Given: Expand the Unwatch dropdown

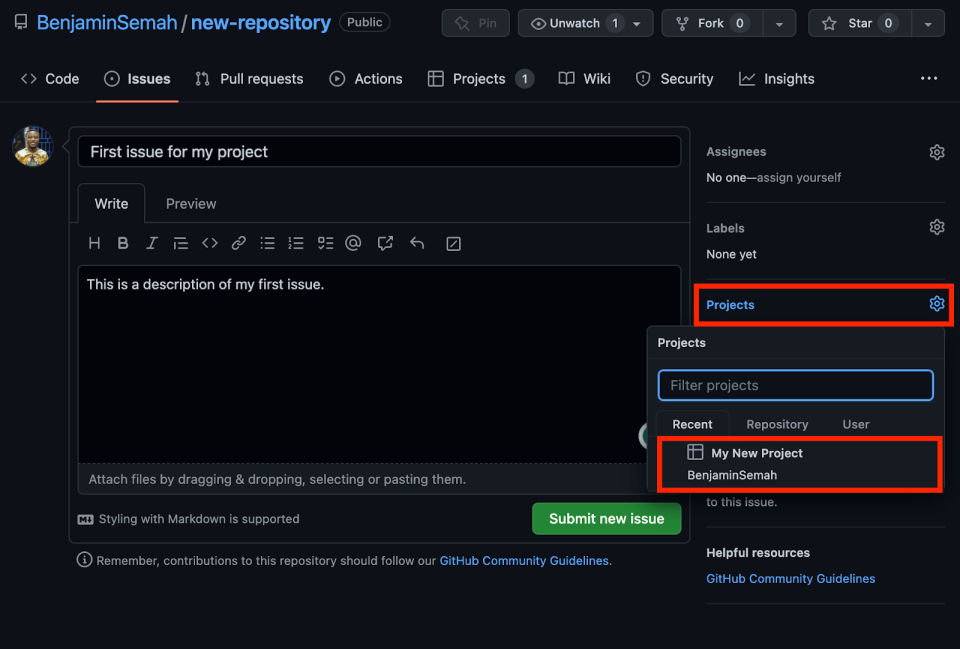Looking at the screenshot, I should click(637, 23).
